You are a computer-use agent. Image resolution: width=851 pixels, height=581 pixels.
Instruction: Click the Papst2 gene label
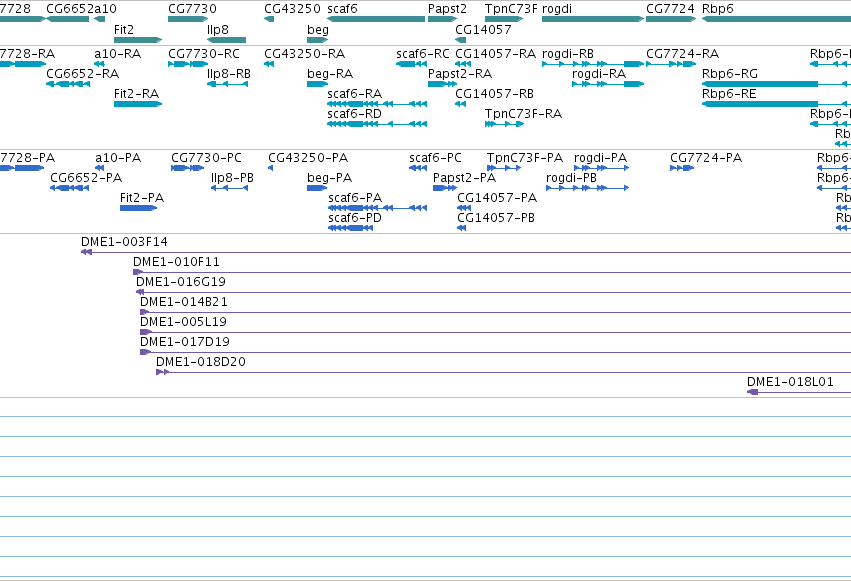(447, 9)
